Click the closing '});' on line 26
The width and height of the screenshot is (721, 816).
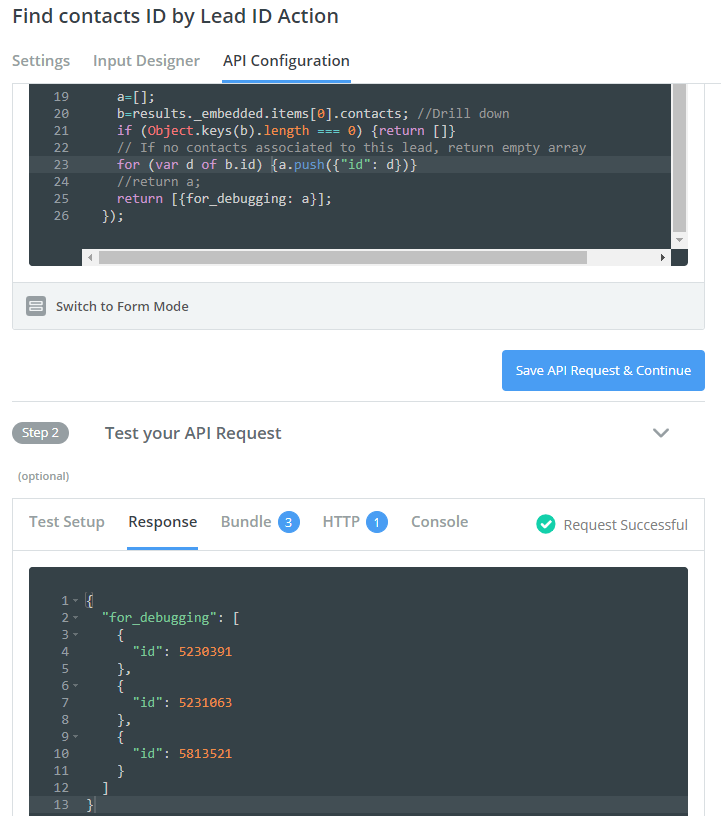point(112,216)
